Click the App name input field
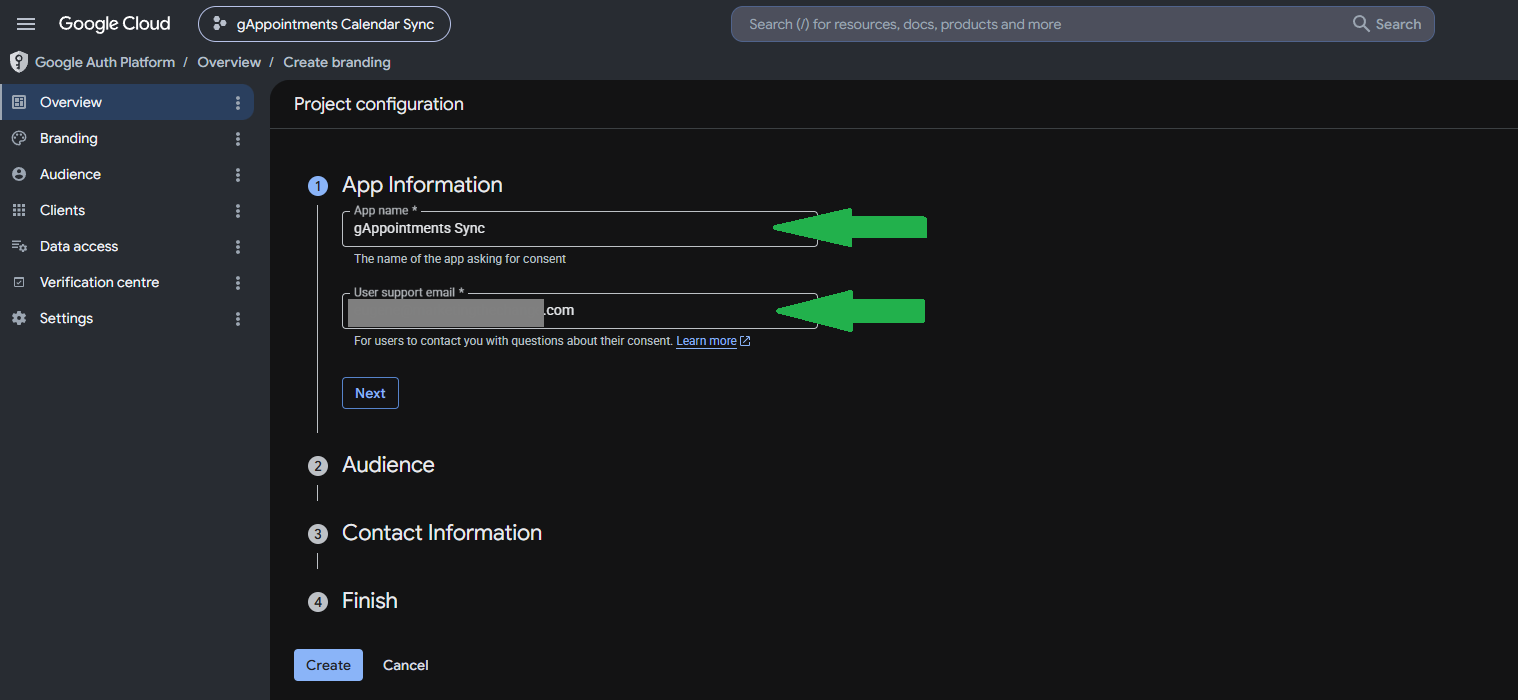Image resolution: width=1518 pixels, height=700 pixels. click(580, 228)
